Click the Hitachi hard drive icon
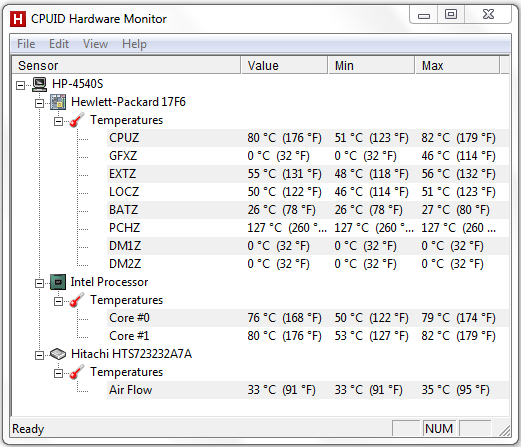 pos(58,354)
